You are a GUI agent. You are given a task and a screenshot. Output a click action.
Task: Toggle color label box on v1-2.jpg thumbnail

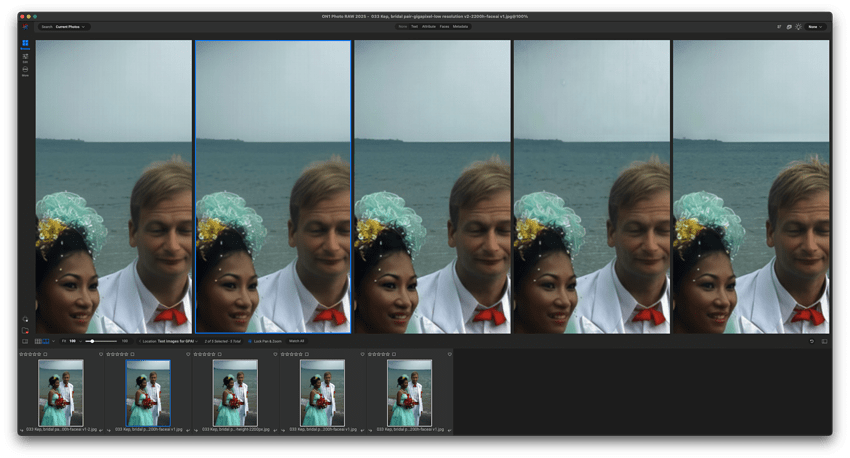pyautogui.click(x=46, y=354)
